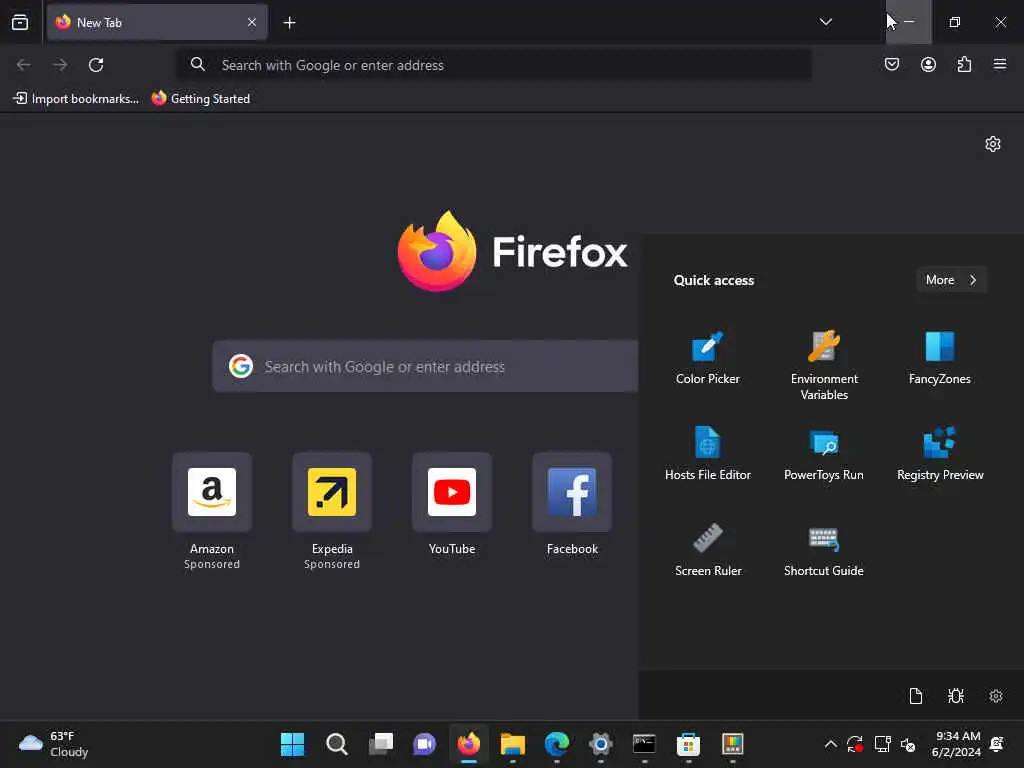Show hidden system tray icons chevron
Screen dimensions: 1024x768
pyautogui.click(x=830, y=744)
